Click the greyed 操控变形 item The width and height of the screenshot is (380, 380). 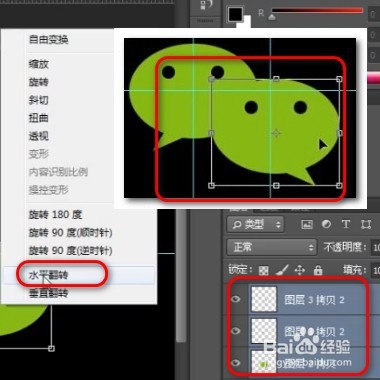tap(48, 190)
